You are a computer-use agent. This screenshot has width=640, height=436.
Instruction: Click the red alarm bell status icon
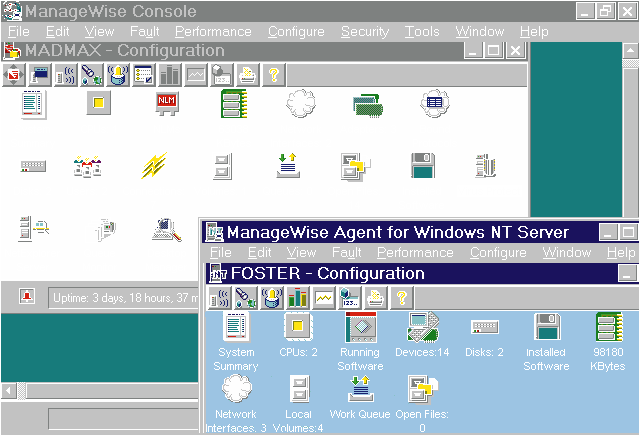[27, 296]
